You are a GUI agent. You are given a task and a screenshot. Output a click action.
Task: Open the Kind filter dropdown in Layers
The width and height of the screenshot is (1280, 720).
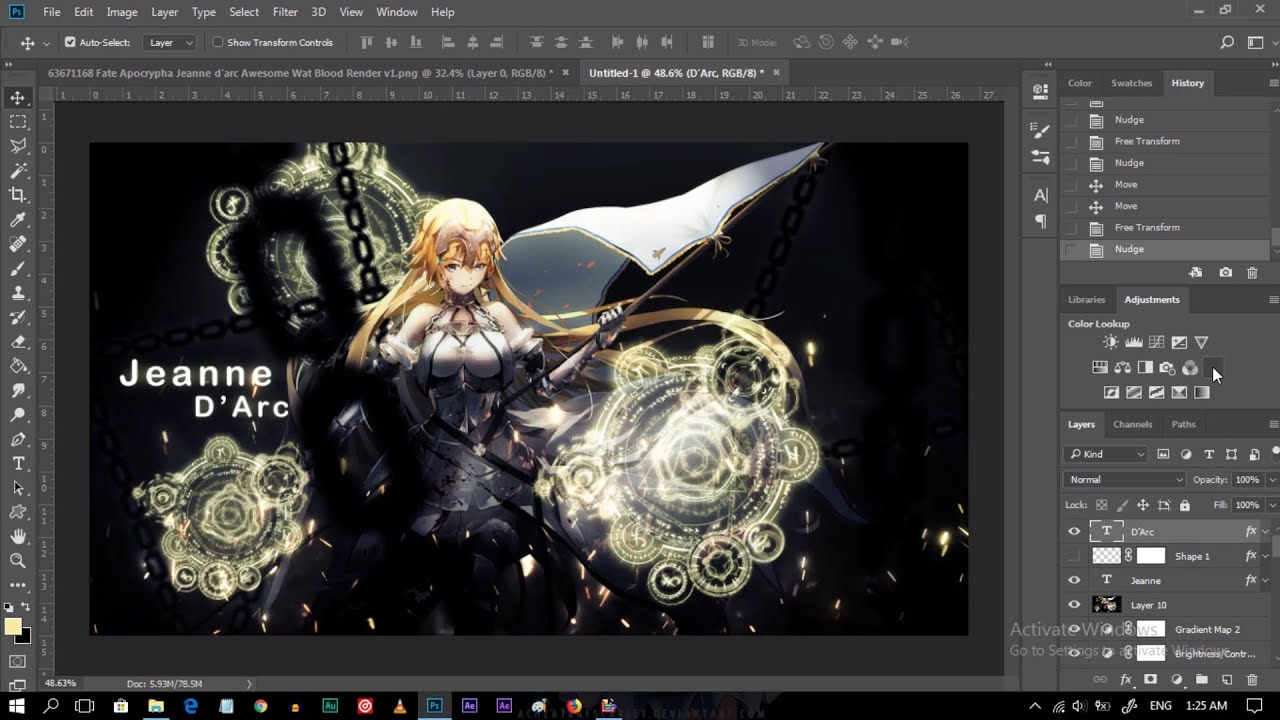pos(1107,454)
